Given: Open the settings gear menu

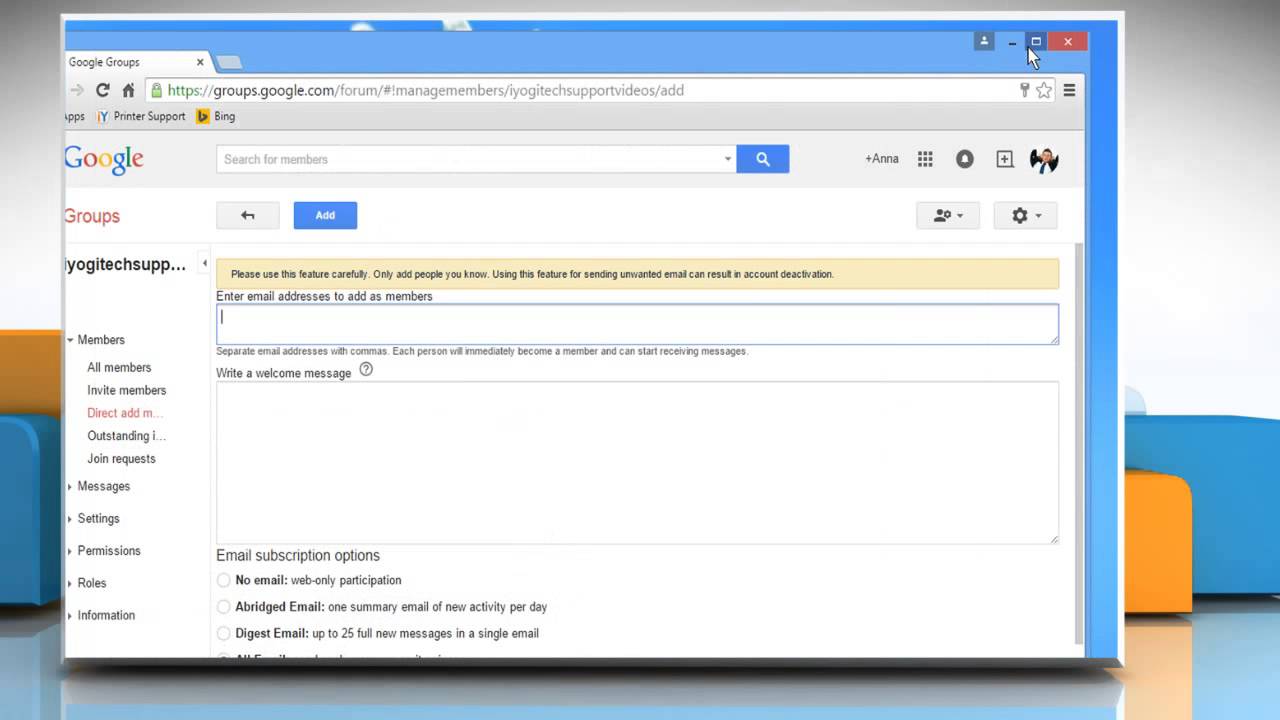Looking at the screenshot, I should (x=1025, y=215).
